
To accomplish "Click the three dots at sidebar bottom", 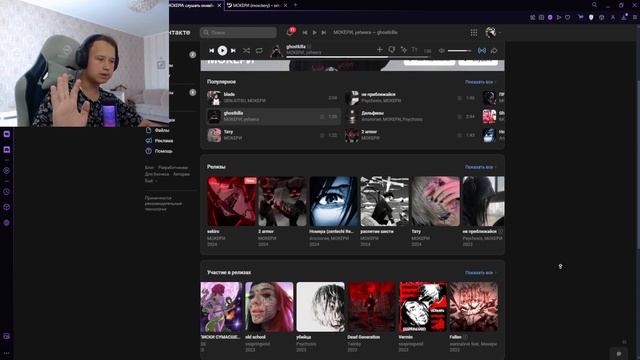I will 7,353.
